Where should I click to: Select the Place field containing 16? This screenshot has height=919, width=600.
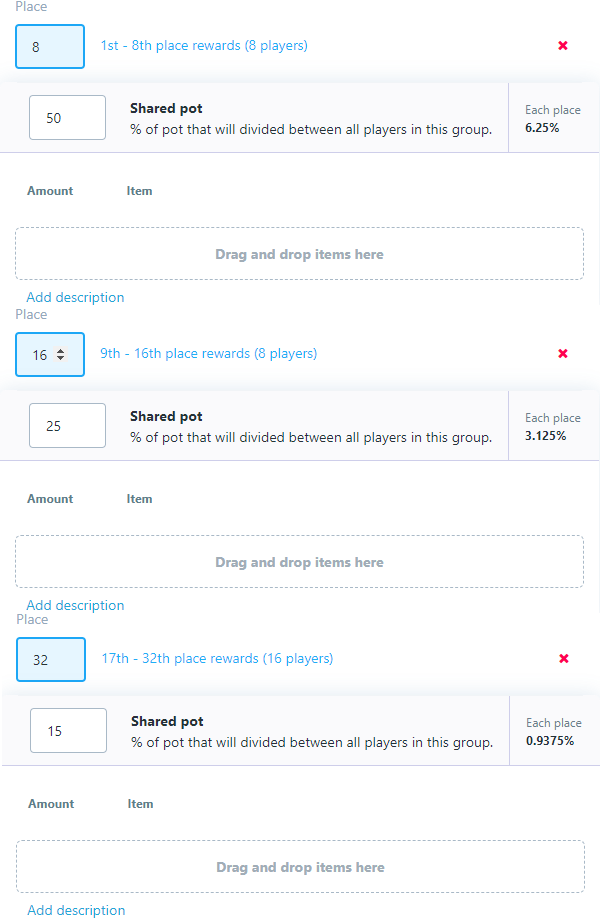(40, 354)
